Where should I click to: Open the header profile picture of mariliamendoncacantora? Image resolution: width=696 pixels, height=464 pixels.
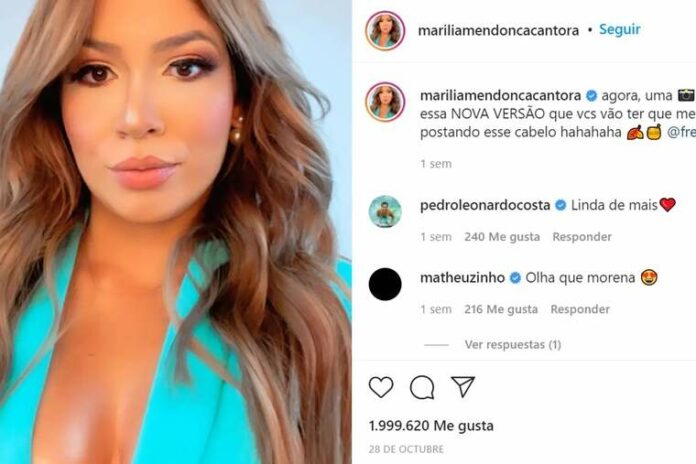[x=385, y=31]
